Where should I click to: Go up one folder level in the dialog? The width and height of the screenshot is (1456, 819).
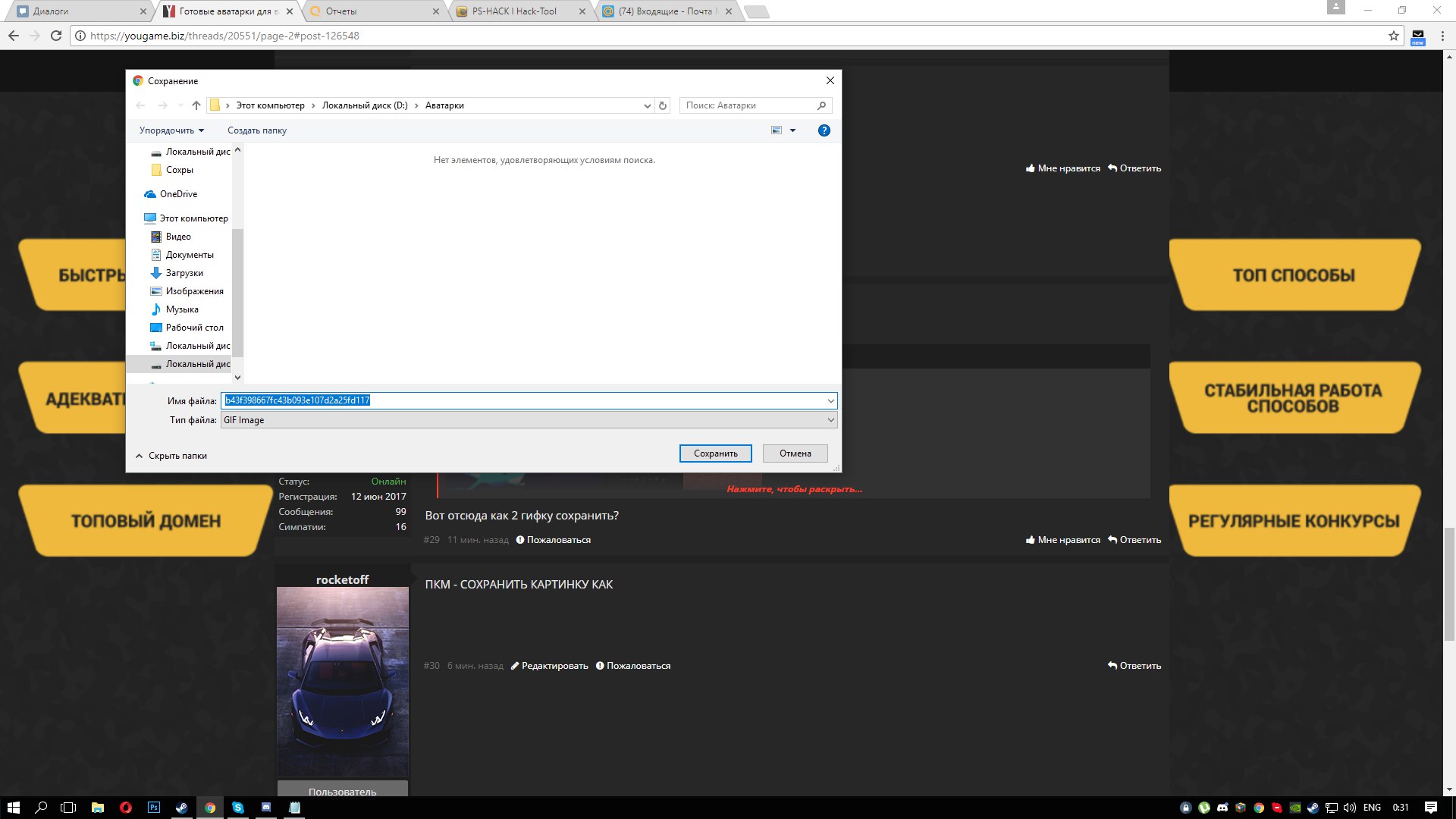click(x=196, y=105)
